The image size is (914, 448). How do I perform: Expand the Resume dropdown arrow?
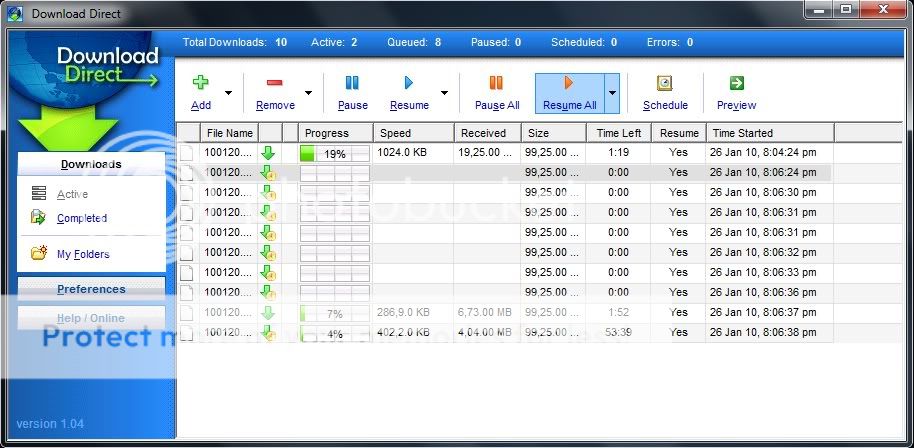coord(444,93)
